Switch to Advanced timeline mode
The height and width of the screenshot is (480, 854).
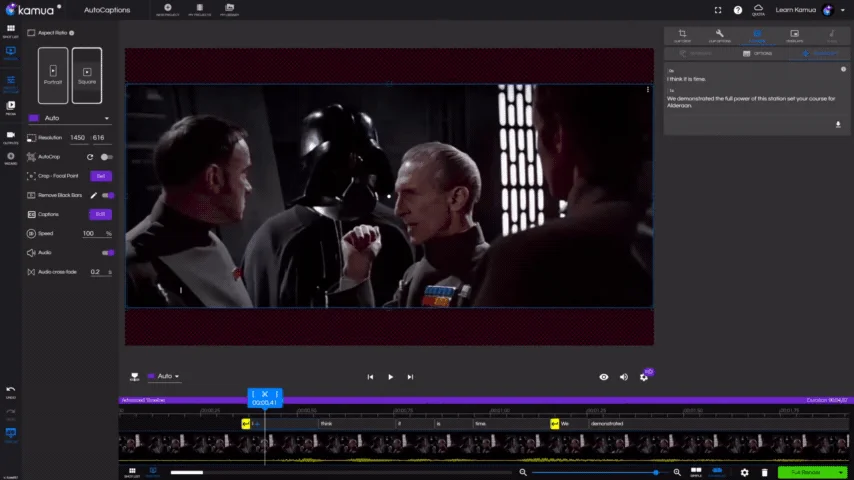(717, 472)
